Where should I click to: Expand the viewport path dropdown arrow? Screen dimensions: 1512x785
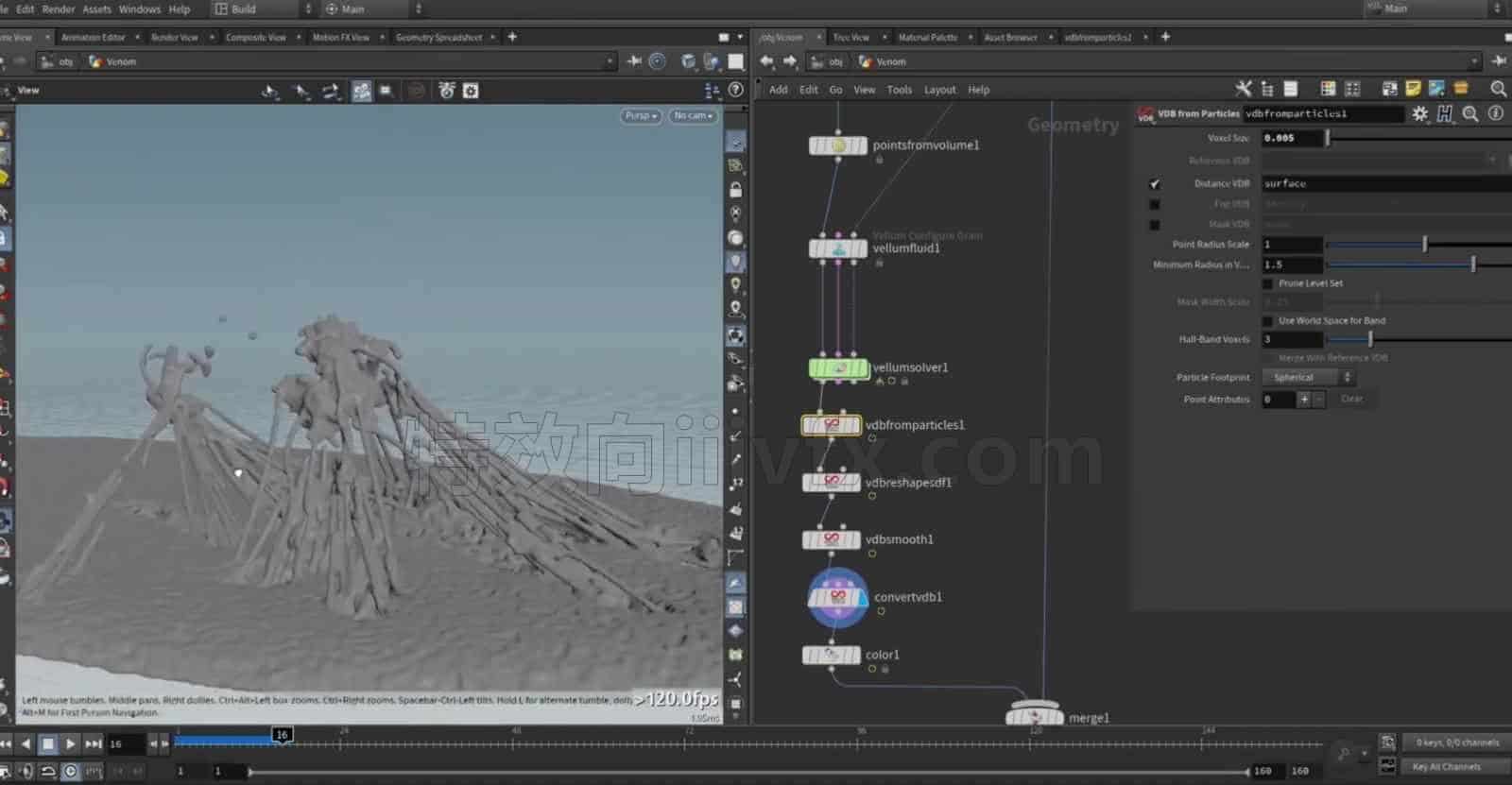610,61
